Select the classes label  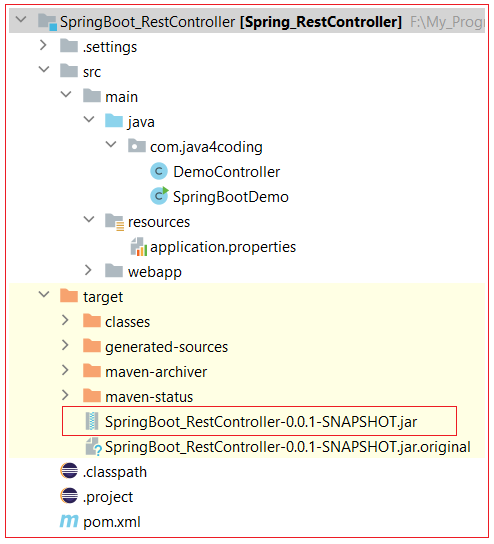pos(128,322)
